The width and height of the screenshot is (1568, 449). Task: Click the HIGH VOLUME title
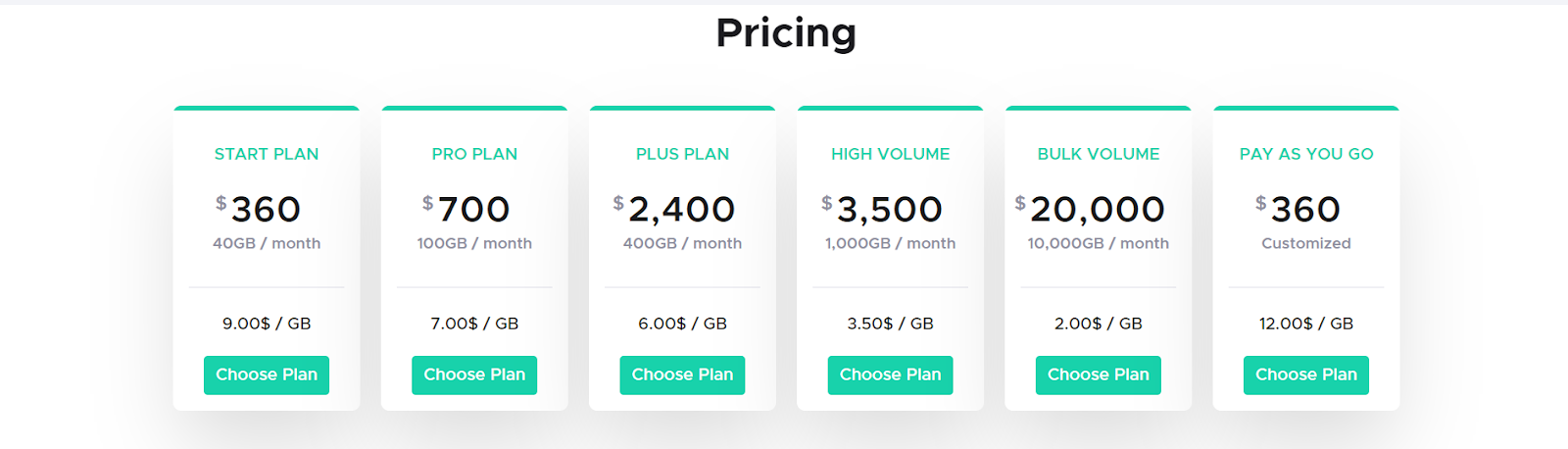click(x=890, y=154)
